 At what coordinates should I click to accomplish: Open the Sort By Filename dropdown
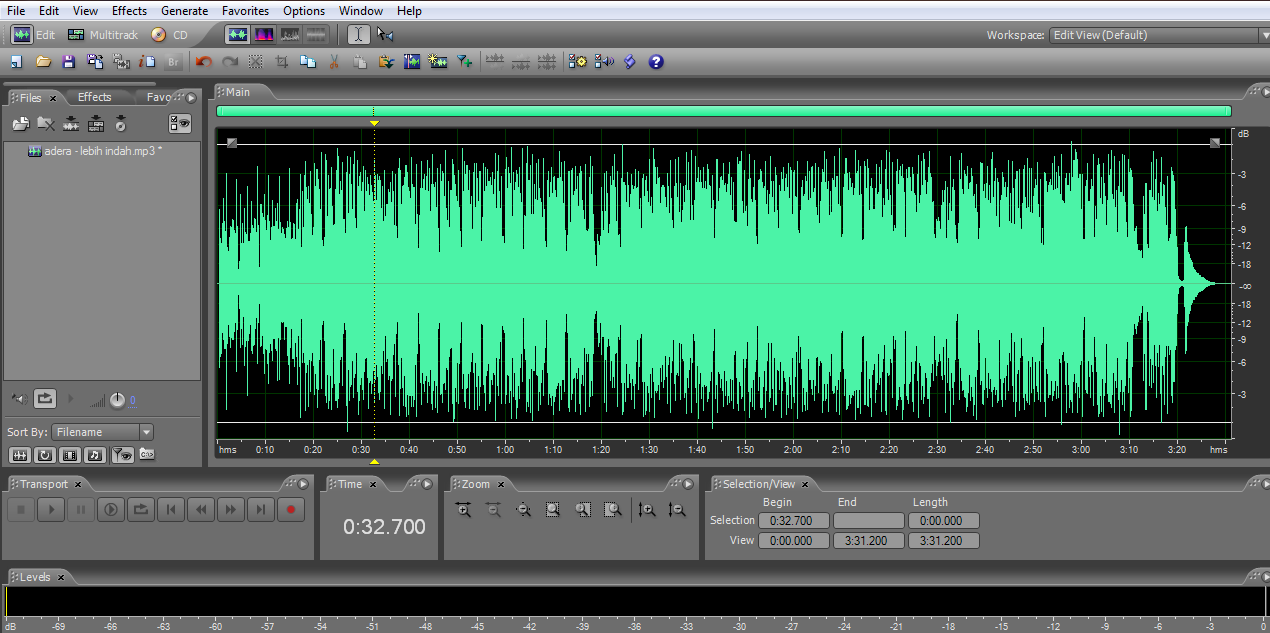coord(144,431)
